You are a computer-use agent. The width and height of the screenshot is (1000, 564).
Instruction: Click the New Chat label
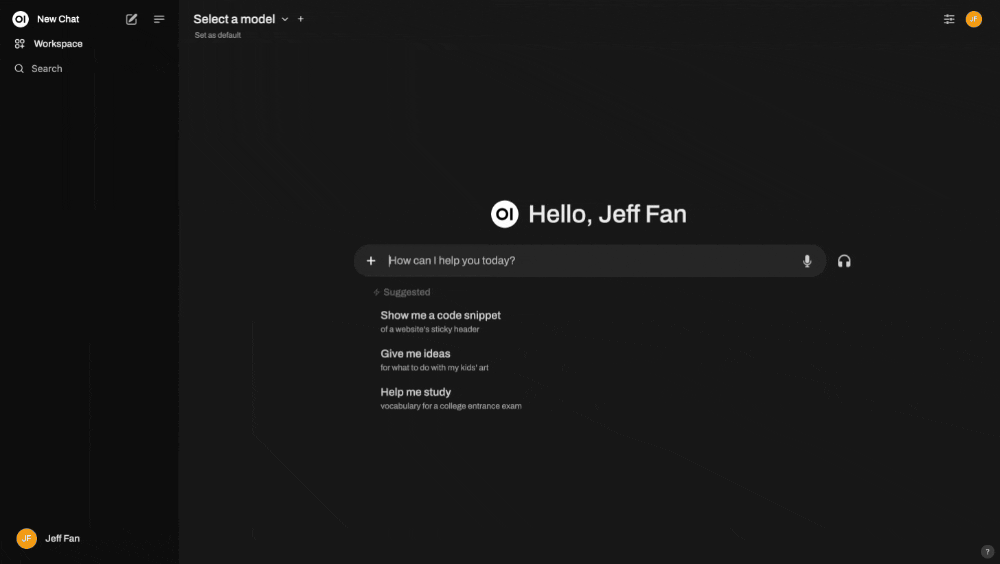pos(58,19)
